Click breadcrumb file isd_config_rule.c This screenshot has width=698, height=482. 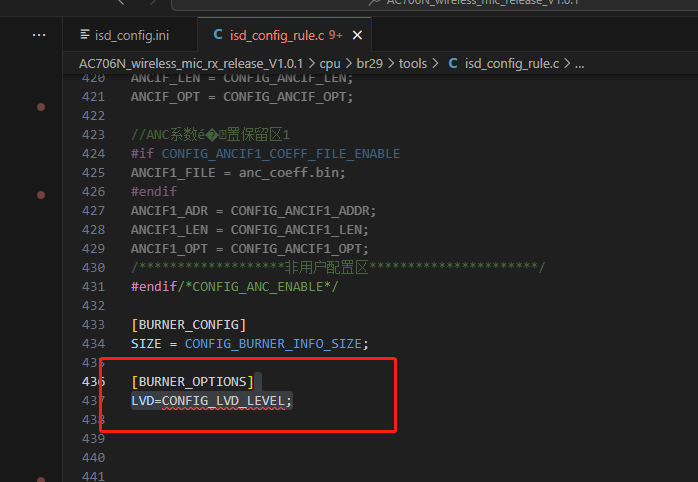pos(511,64)
